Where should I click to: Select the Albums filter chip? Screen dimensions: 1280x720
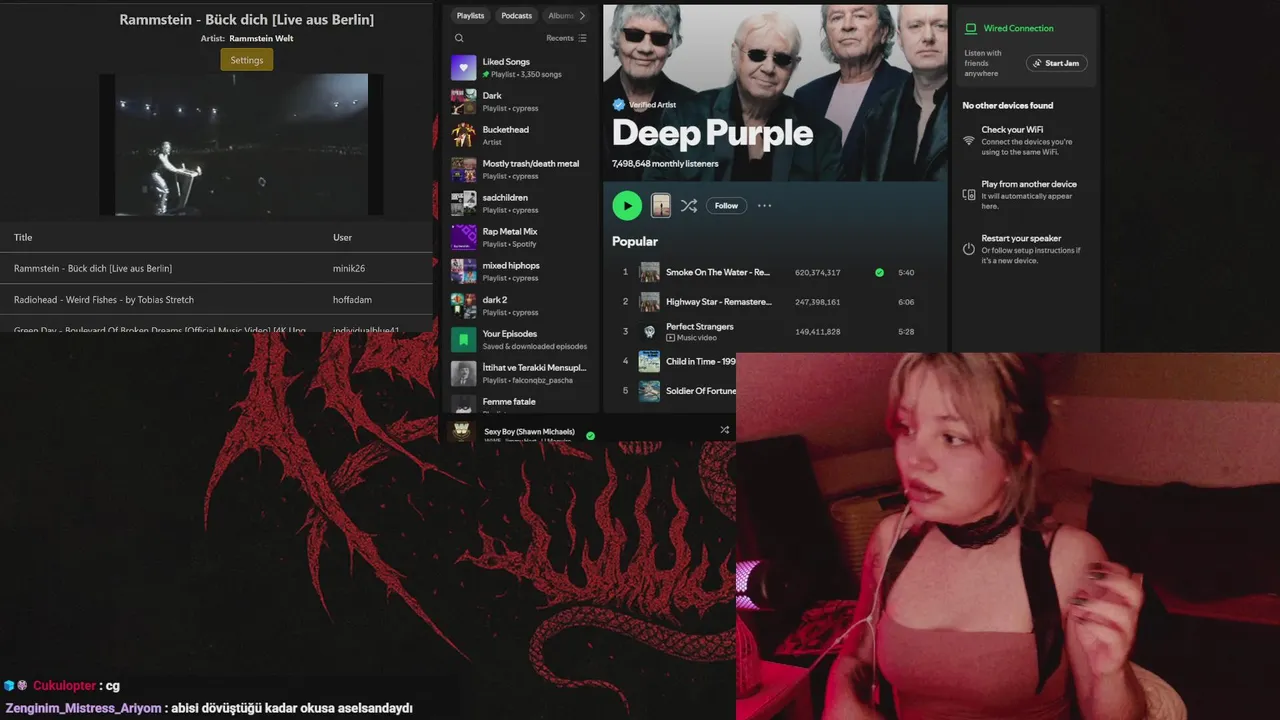560,16
